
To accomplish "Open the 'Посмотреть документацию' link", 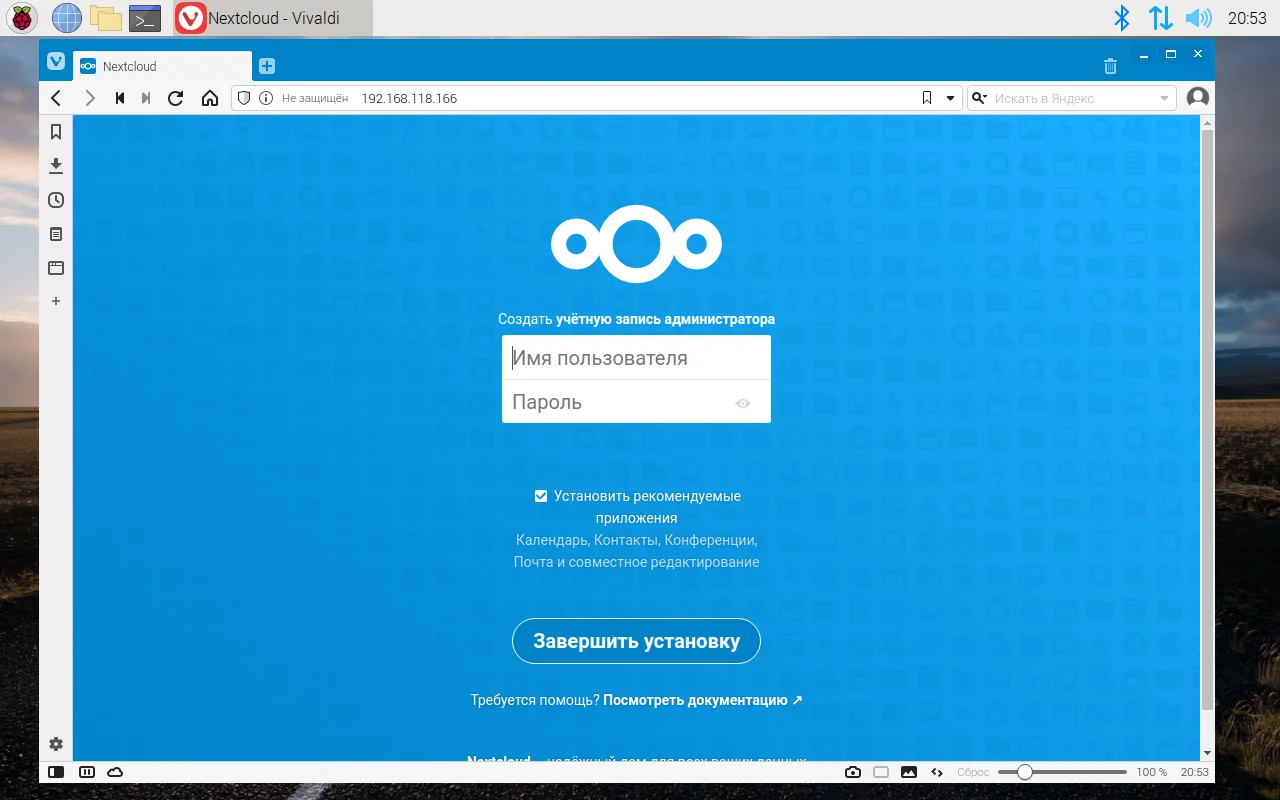I will 703,700.
